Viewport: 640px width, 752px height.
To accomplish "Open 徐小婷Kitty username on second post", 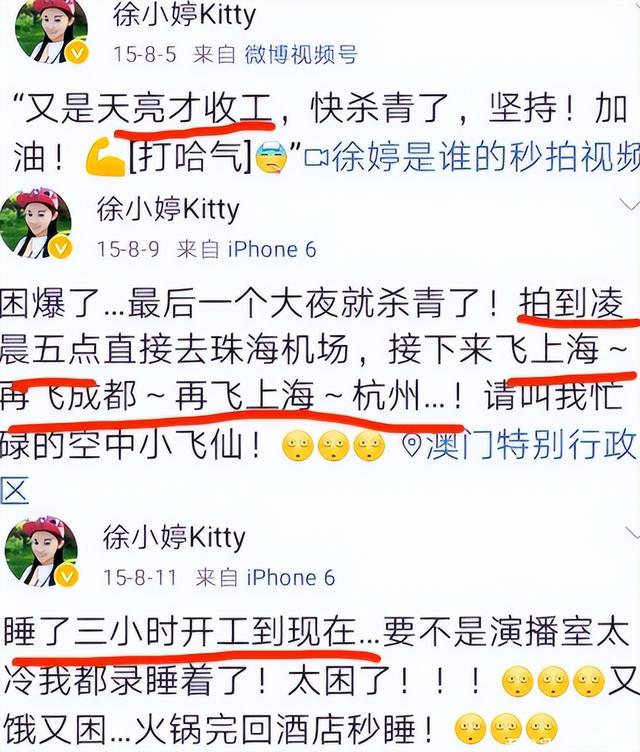I will tap(167, 209).
